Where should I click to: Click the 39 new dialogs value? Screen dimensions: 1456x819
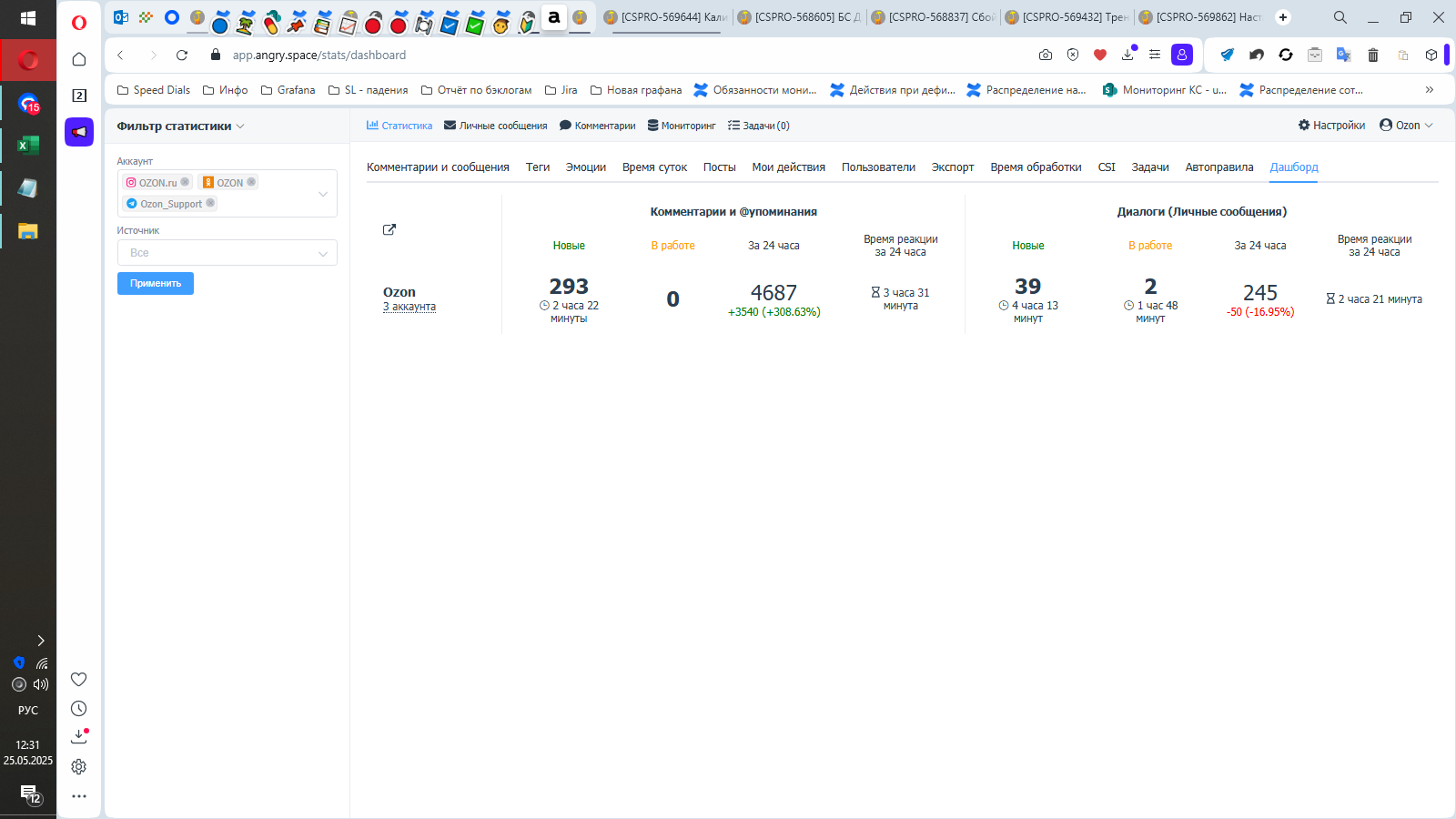tap(1028, 287)
